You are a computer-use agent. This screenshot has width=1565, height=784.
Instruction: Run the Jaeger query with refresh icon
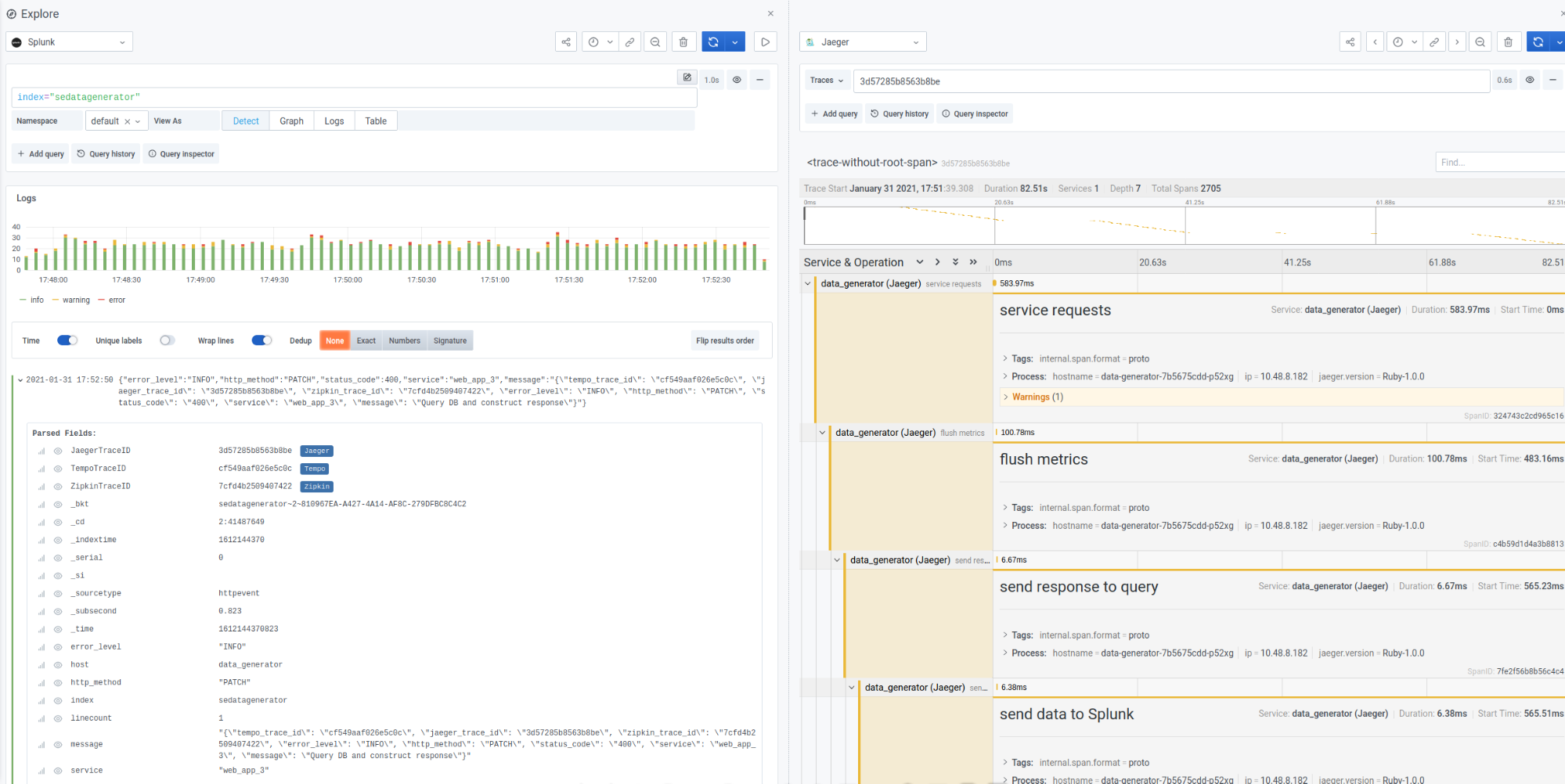[x=1538, y=41]
